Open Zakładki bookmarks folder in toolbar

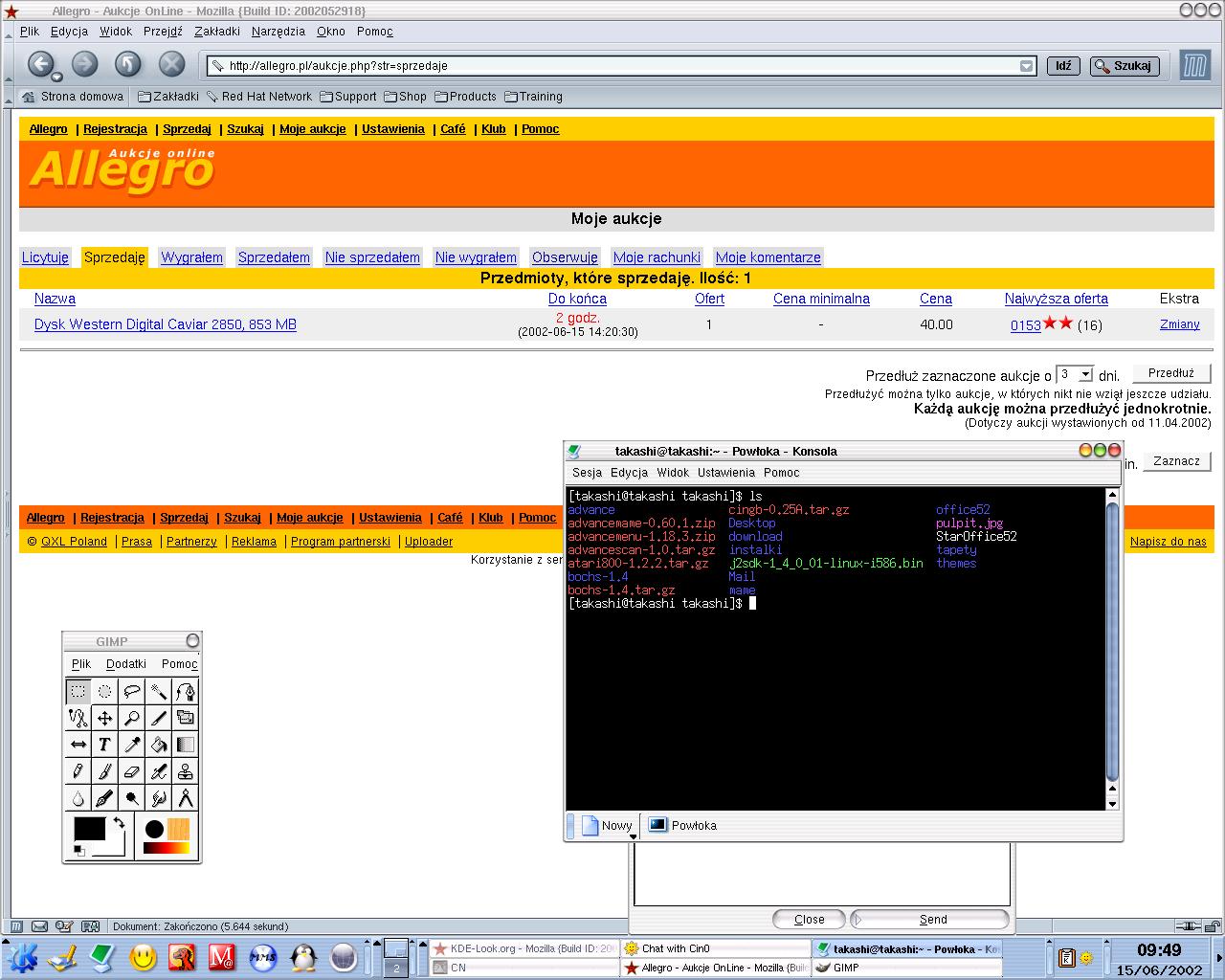pyautogui.click(x=168, y=97)
